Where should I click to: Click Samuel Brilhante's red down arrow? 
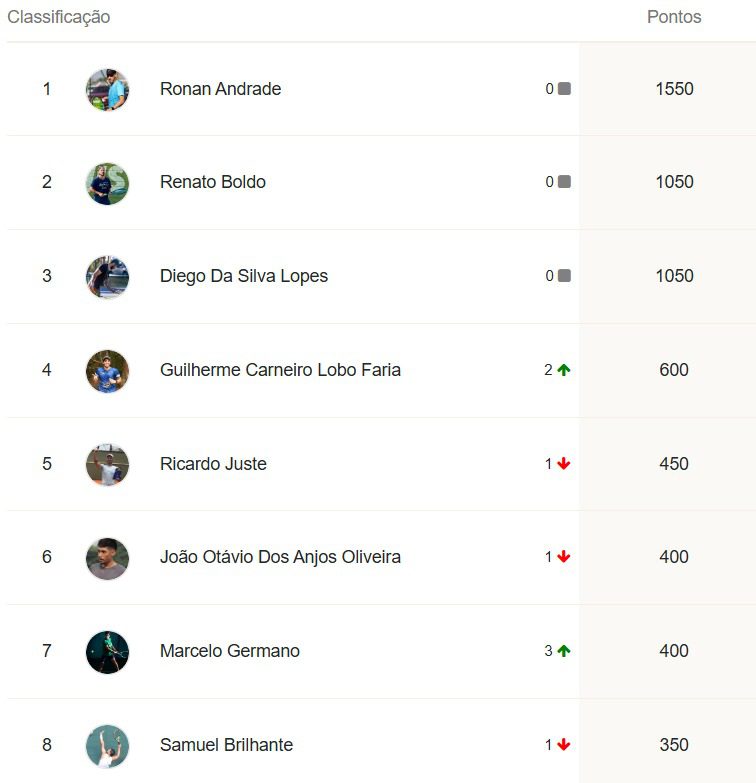(564, 745)
